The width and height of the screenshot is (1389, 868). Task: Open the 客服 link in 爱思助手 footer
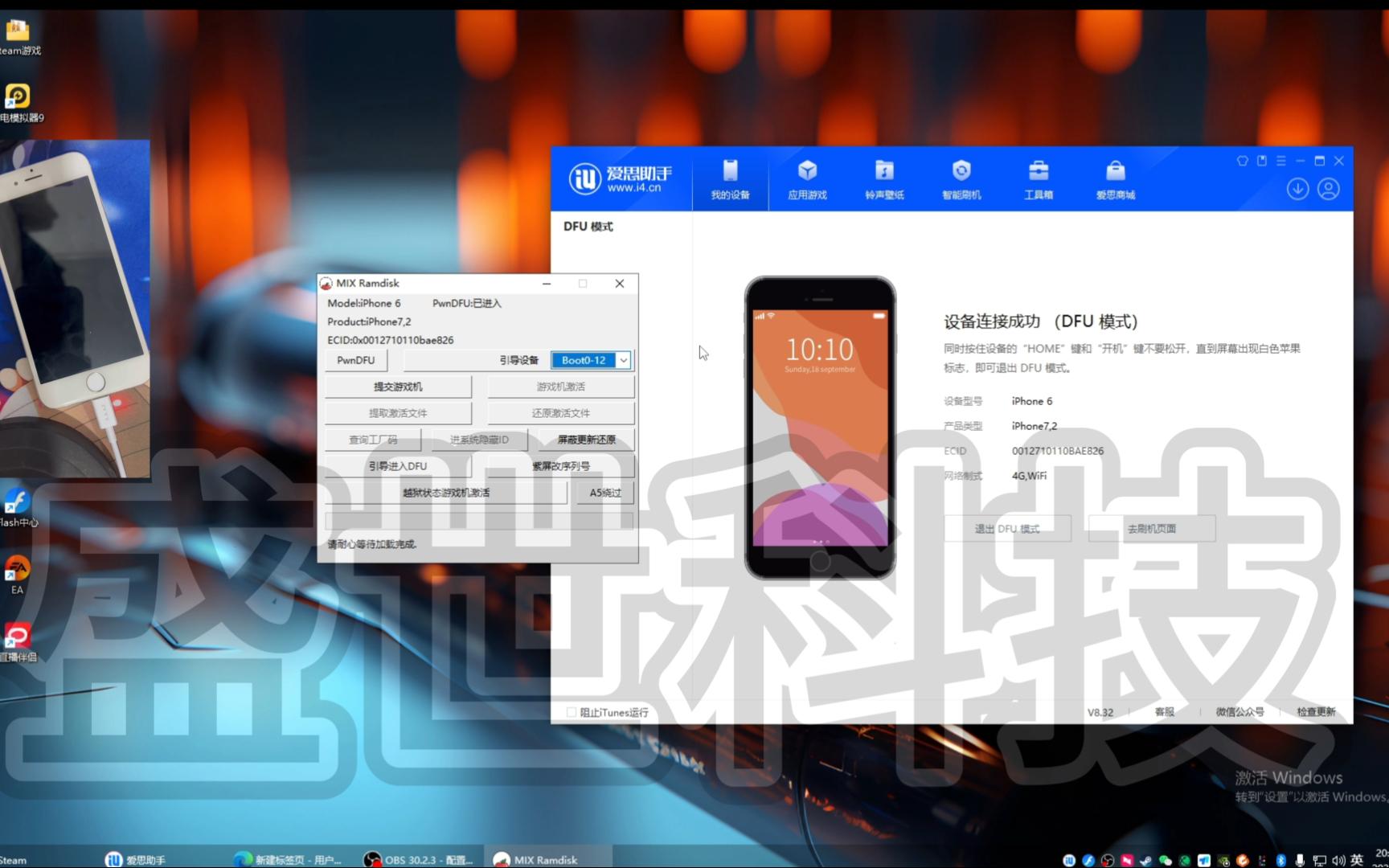click(1164, 712)
